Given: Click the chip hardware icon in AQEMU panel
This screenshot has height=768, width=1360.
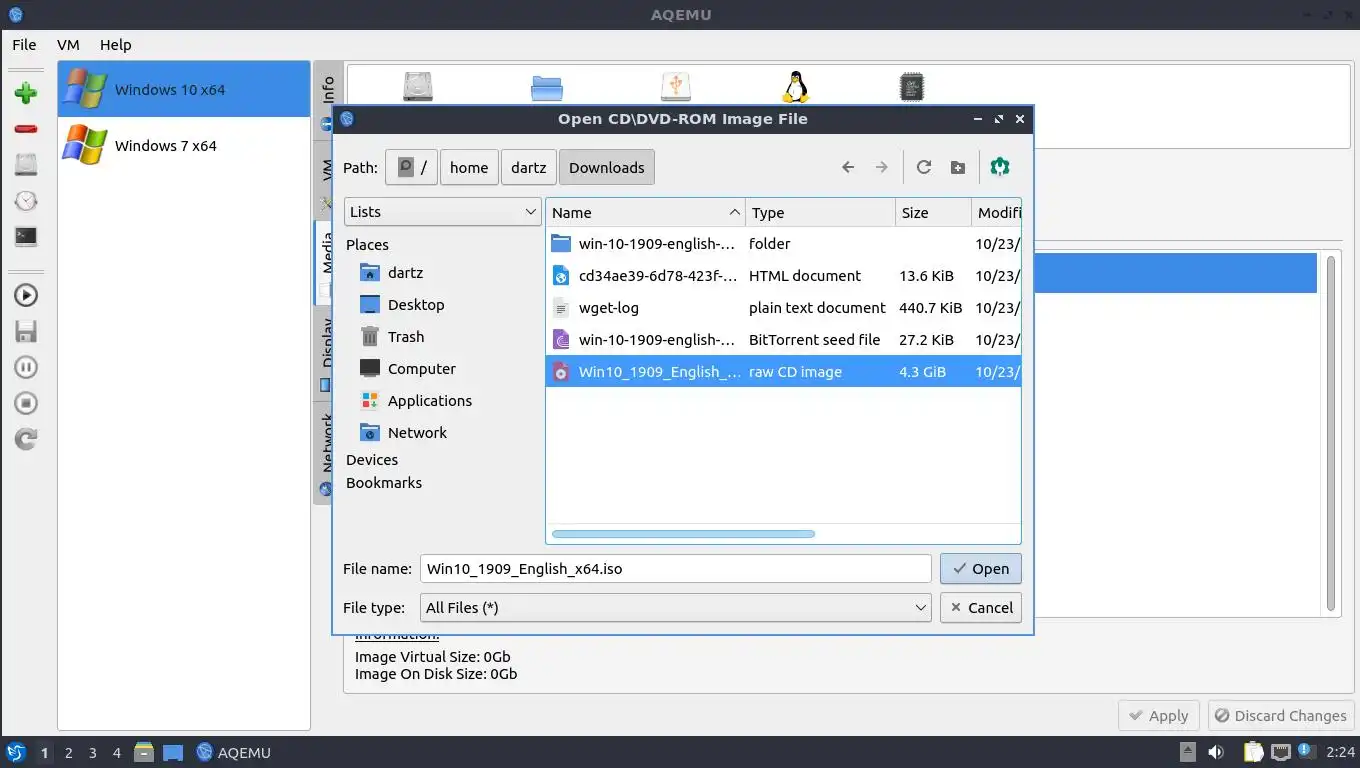Looking at the screenshot, I should point(911,86).
